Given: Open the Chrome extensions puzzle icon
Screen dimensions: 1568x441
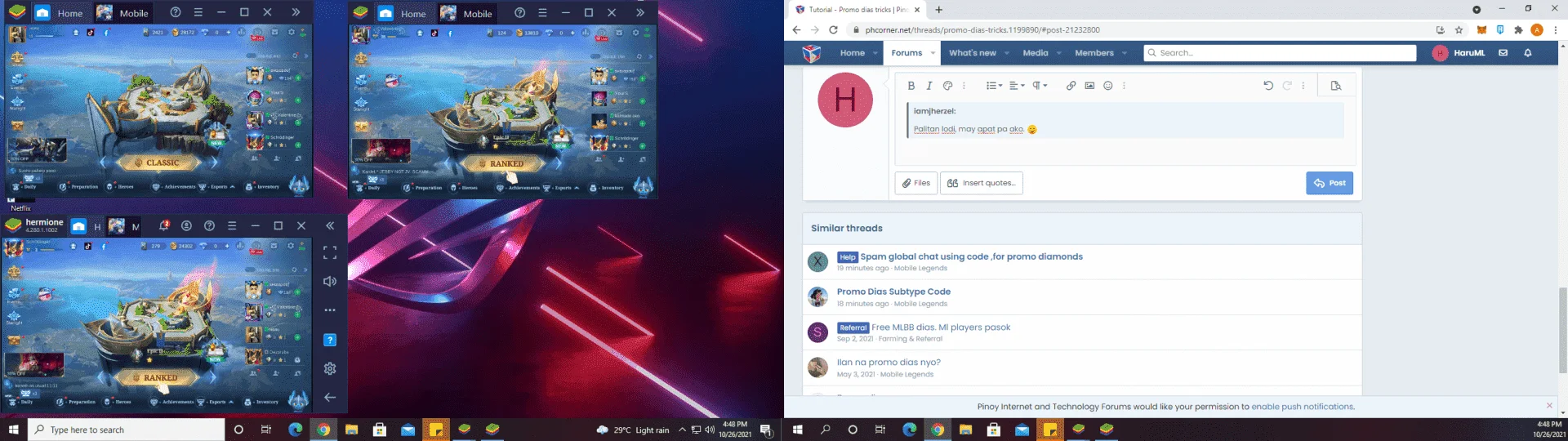Looking at the screenshot, I should pyautogui.click(x=1518, y=30).
